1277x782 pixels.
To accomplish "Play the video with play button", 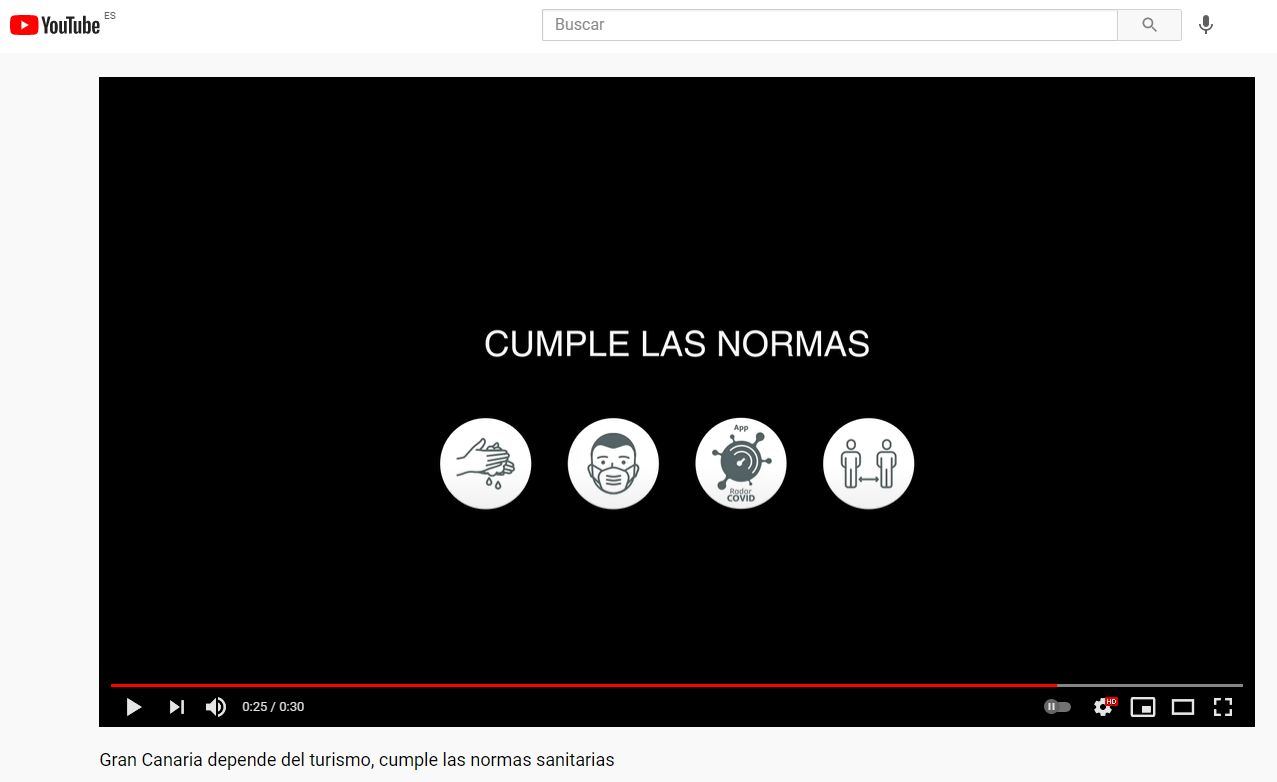I will [x=133, y=707].
